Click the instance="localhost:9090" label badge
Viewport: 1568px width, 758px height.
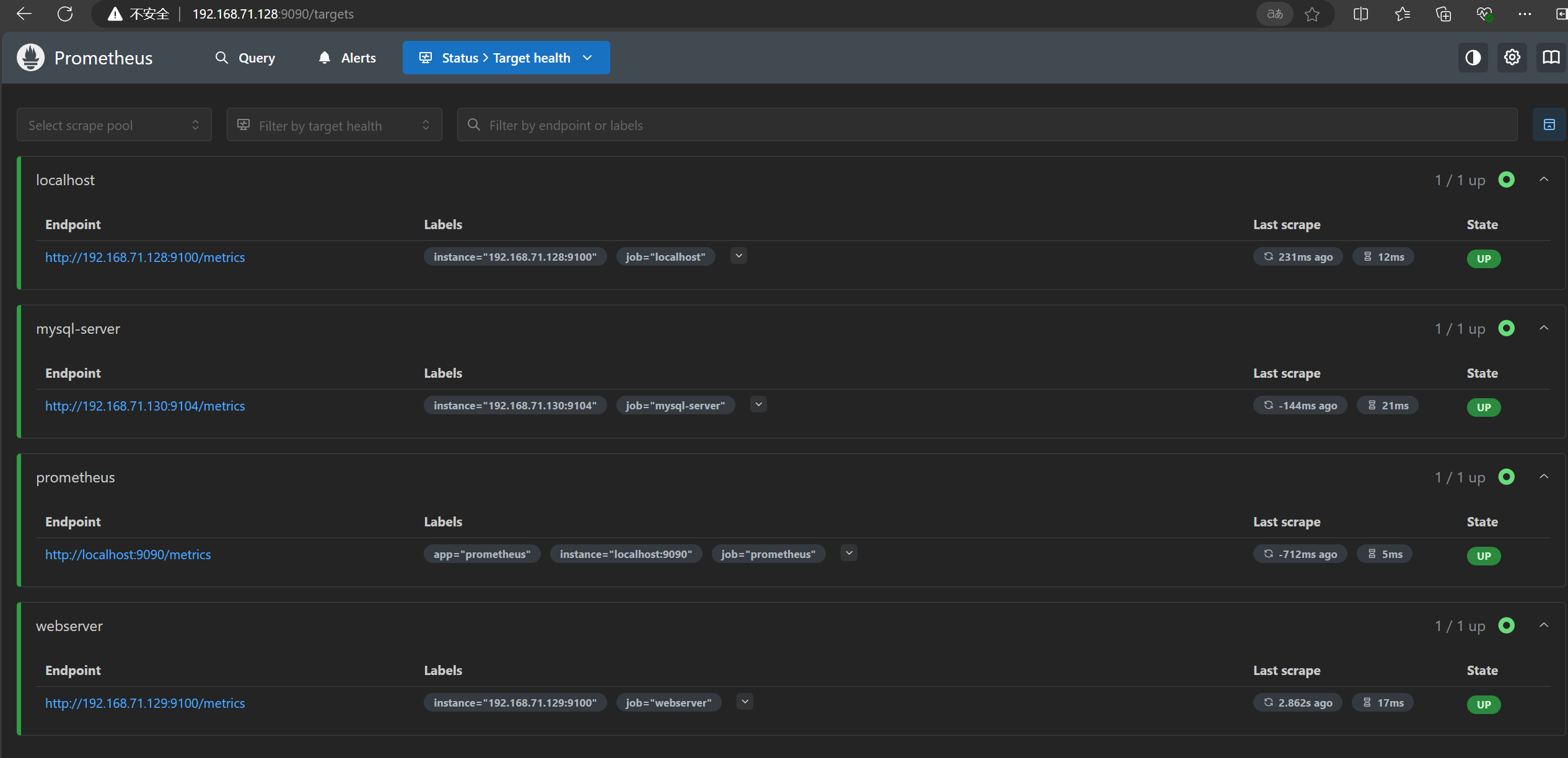[x=626, y=554]
